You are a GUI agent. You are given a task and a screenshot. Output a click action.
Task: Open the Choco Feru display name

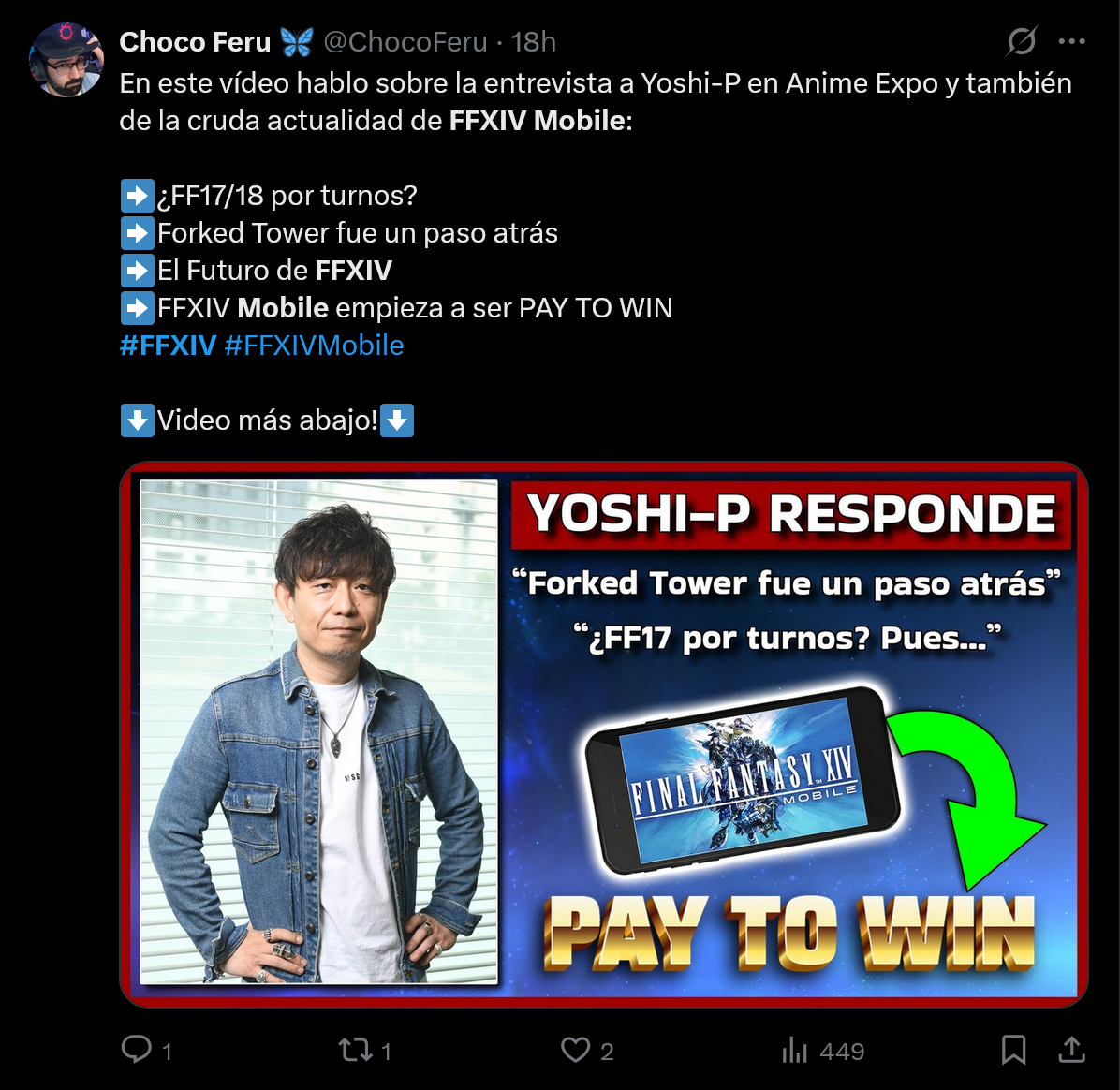tap(195, 42)
